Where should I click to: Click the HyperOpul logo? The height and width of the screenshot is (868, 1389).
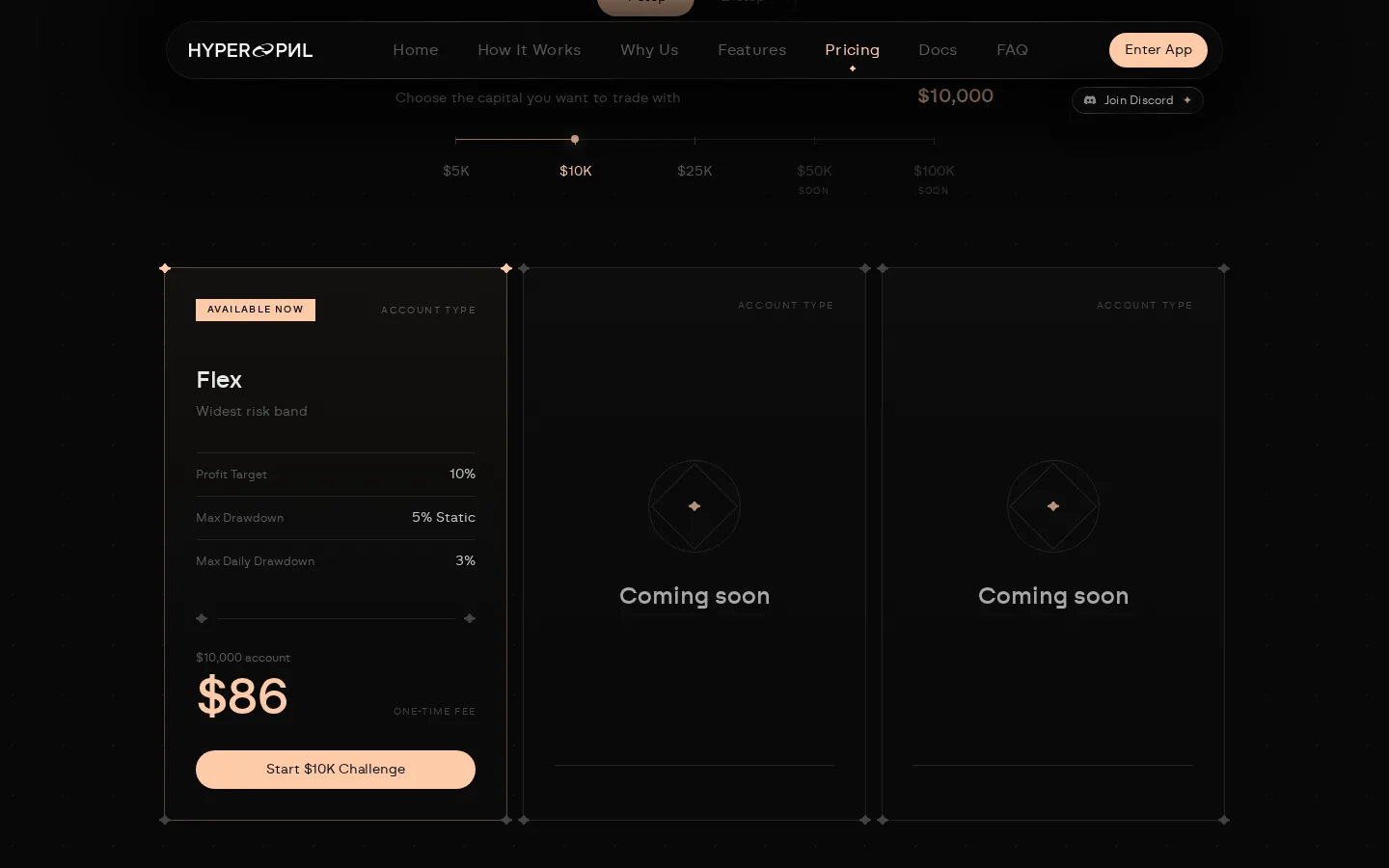[250, 50]
